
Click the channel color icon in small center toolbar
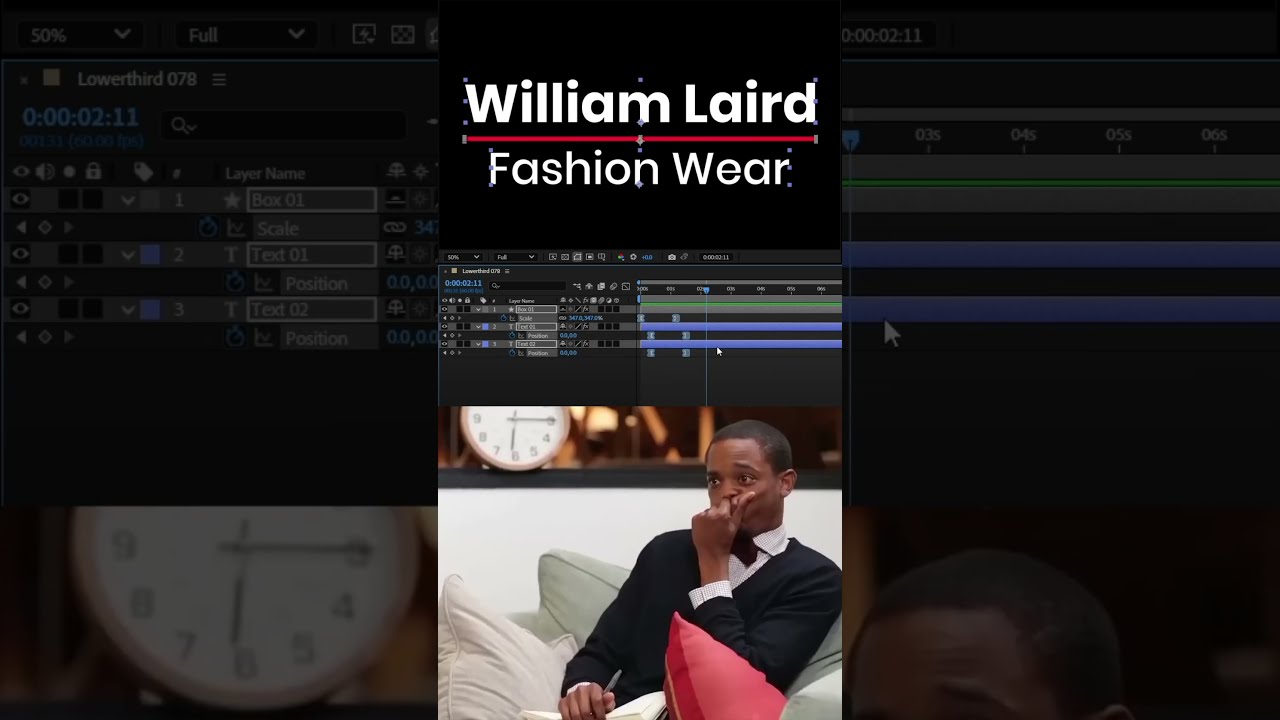(621, 257)
